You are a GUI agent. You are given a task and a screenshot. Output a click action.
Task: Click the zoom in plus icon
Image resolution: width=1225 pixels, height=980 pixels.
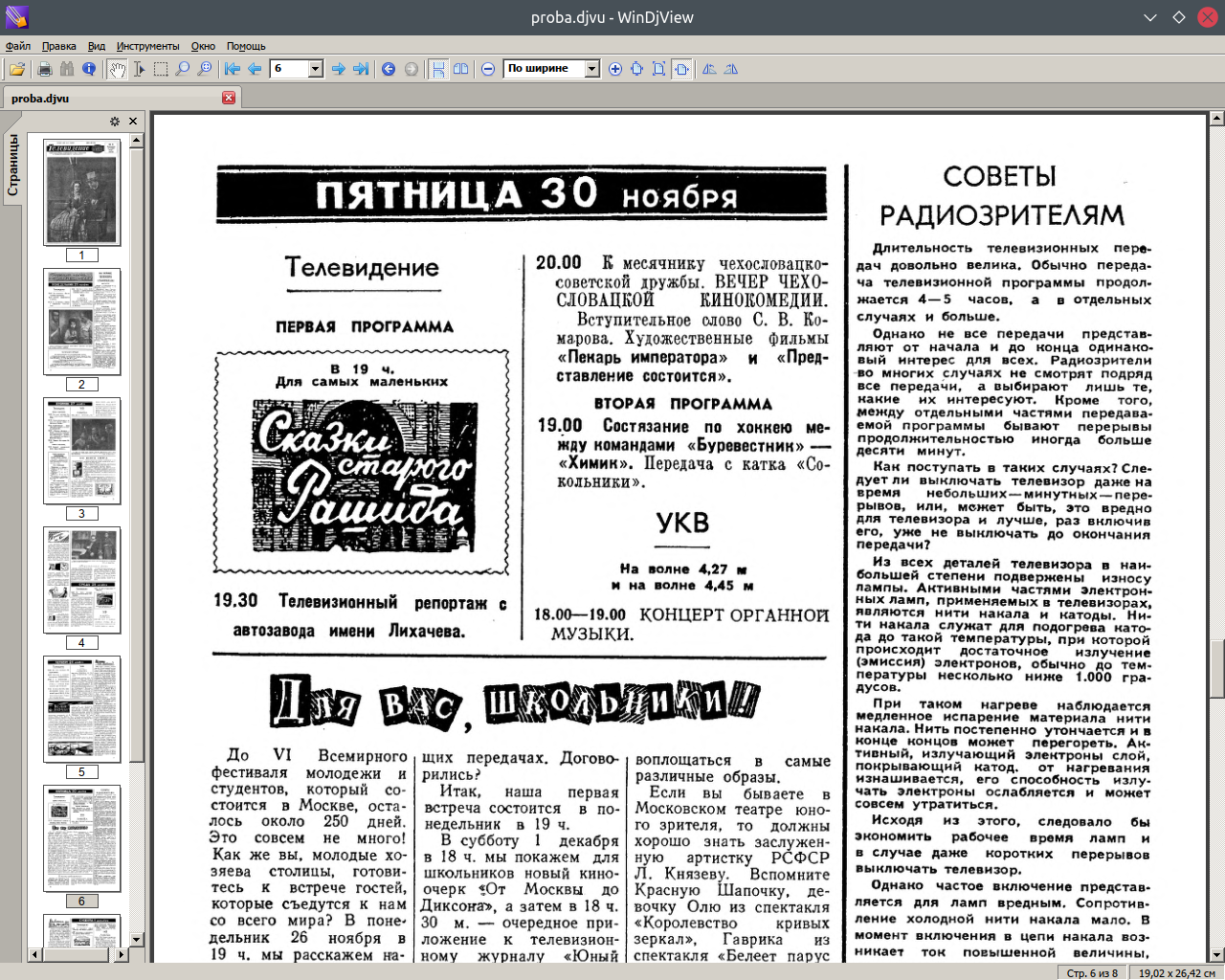[615, 69]
